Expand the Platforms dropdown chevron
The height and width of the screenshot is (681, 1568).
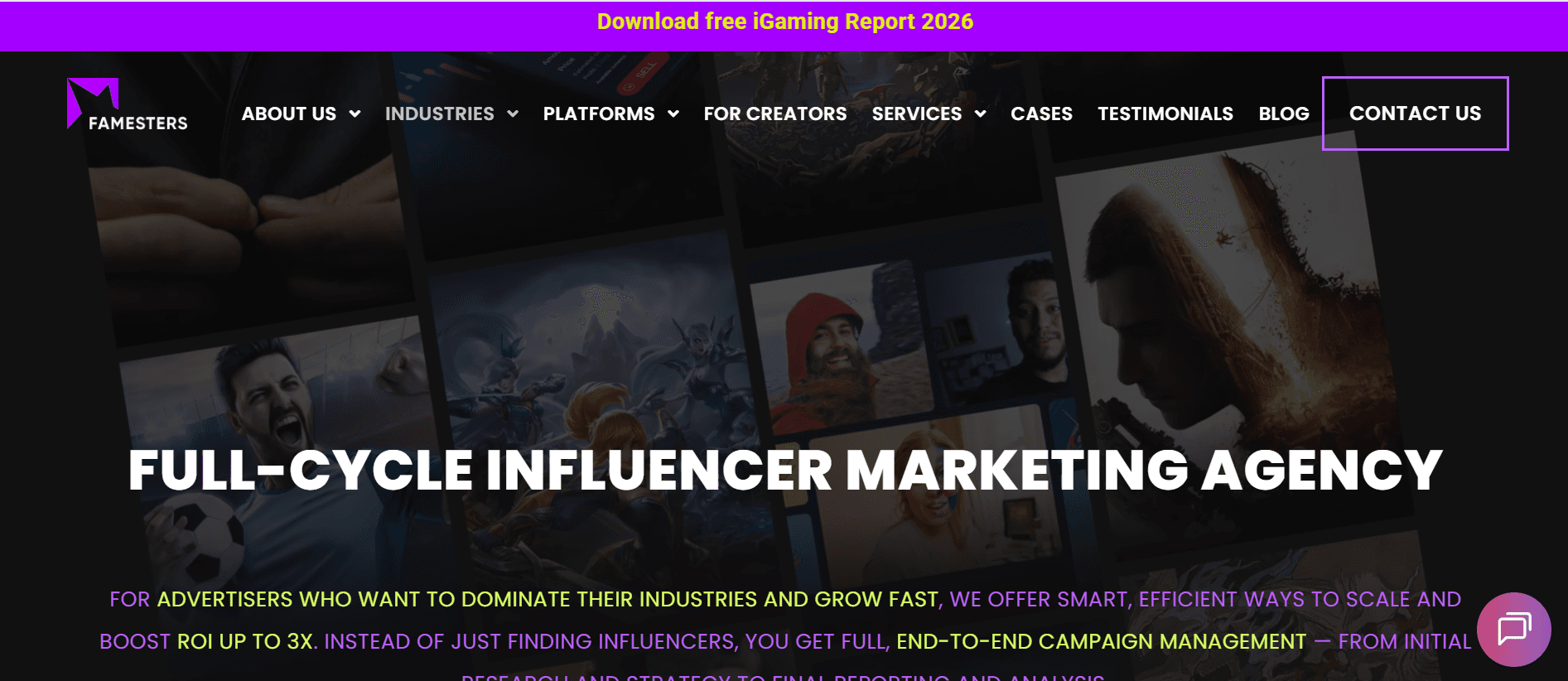pos(673,114)
